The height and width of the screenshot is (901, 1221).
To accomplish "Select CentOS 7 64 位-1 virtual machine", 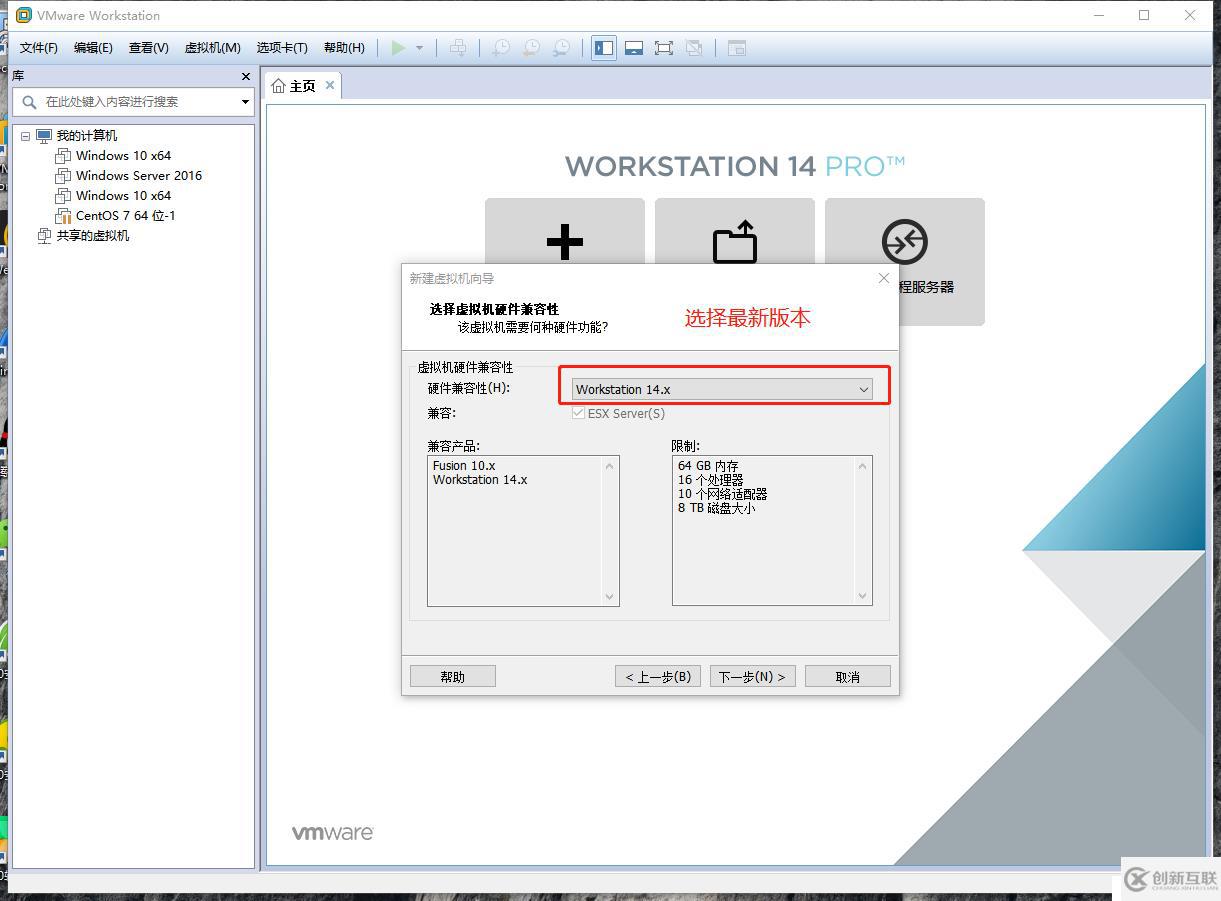I will (126, 216).
